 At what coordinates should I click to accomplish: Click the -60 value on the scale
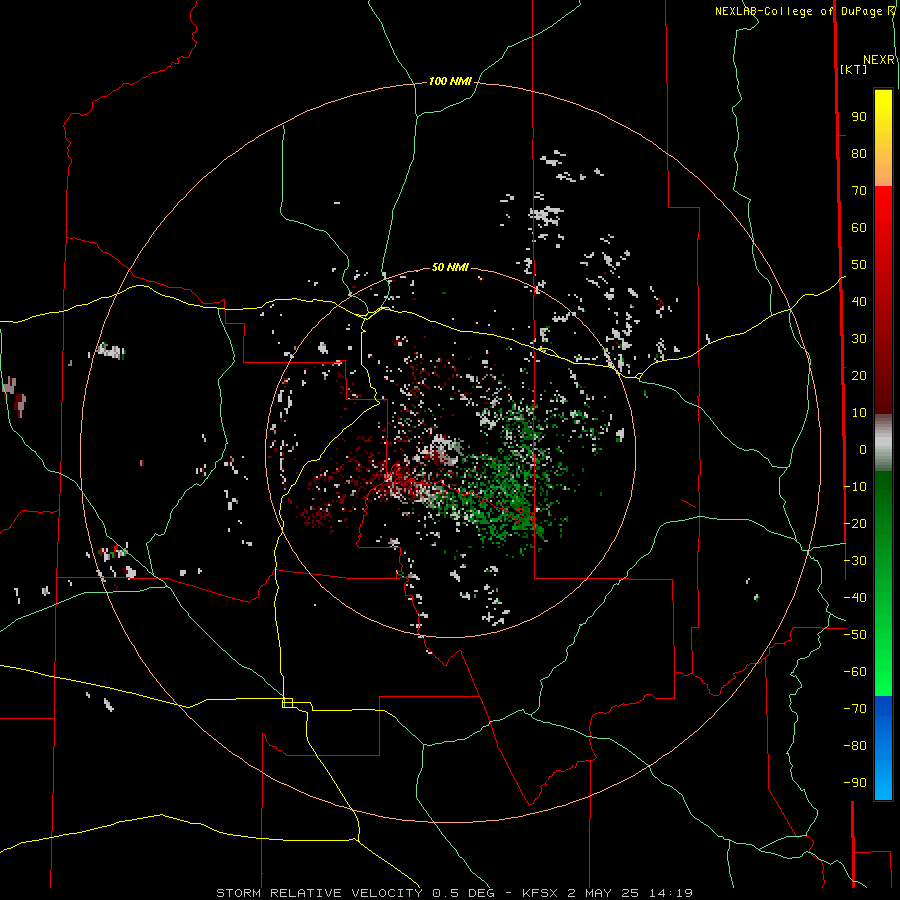pos(855,672)
